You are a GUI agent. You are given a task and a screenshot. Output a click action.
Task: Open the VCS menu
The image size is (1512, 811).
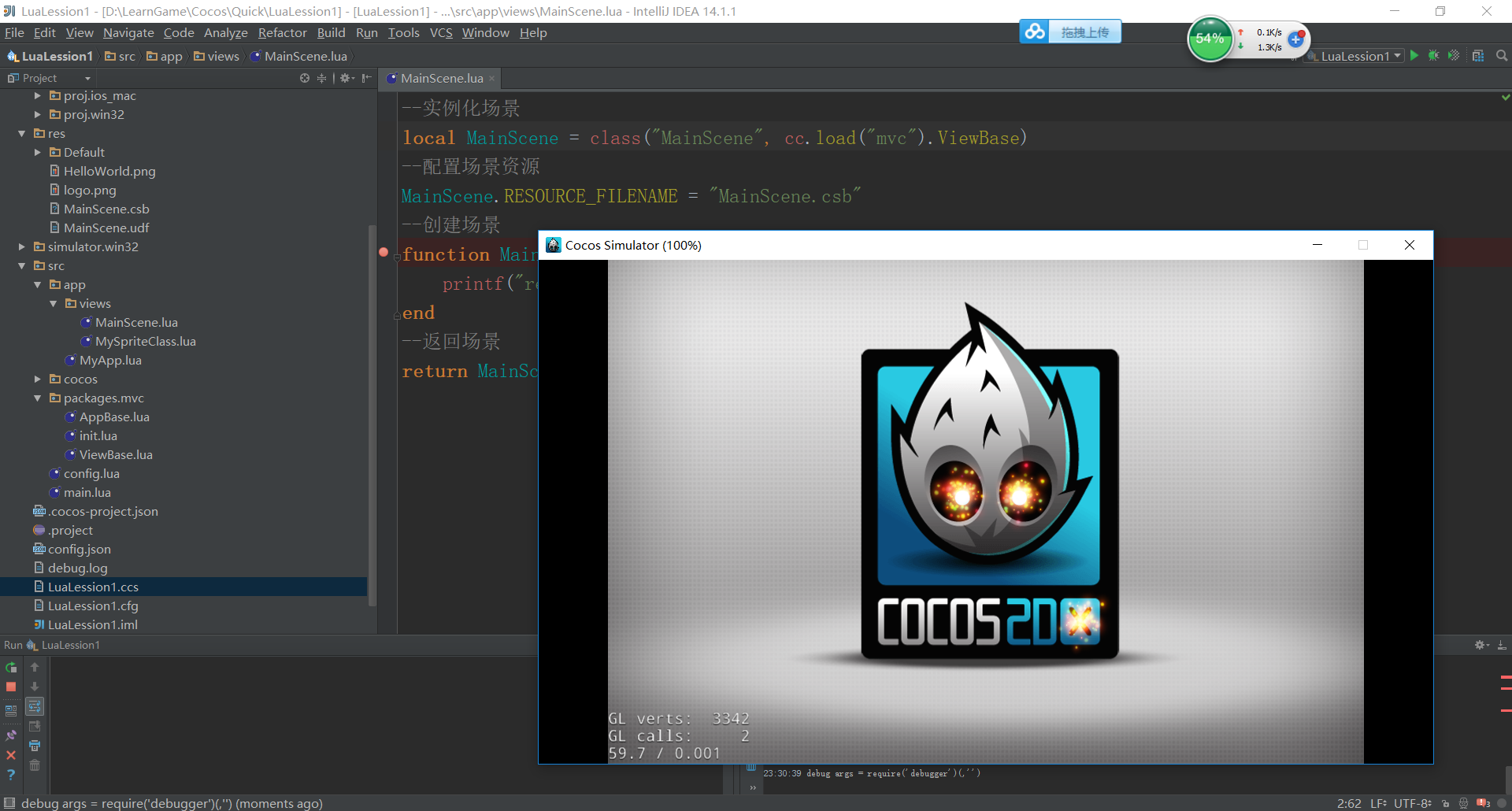tap(441, 32)
